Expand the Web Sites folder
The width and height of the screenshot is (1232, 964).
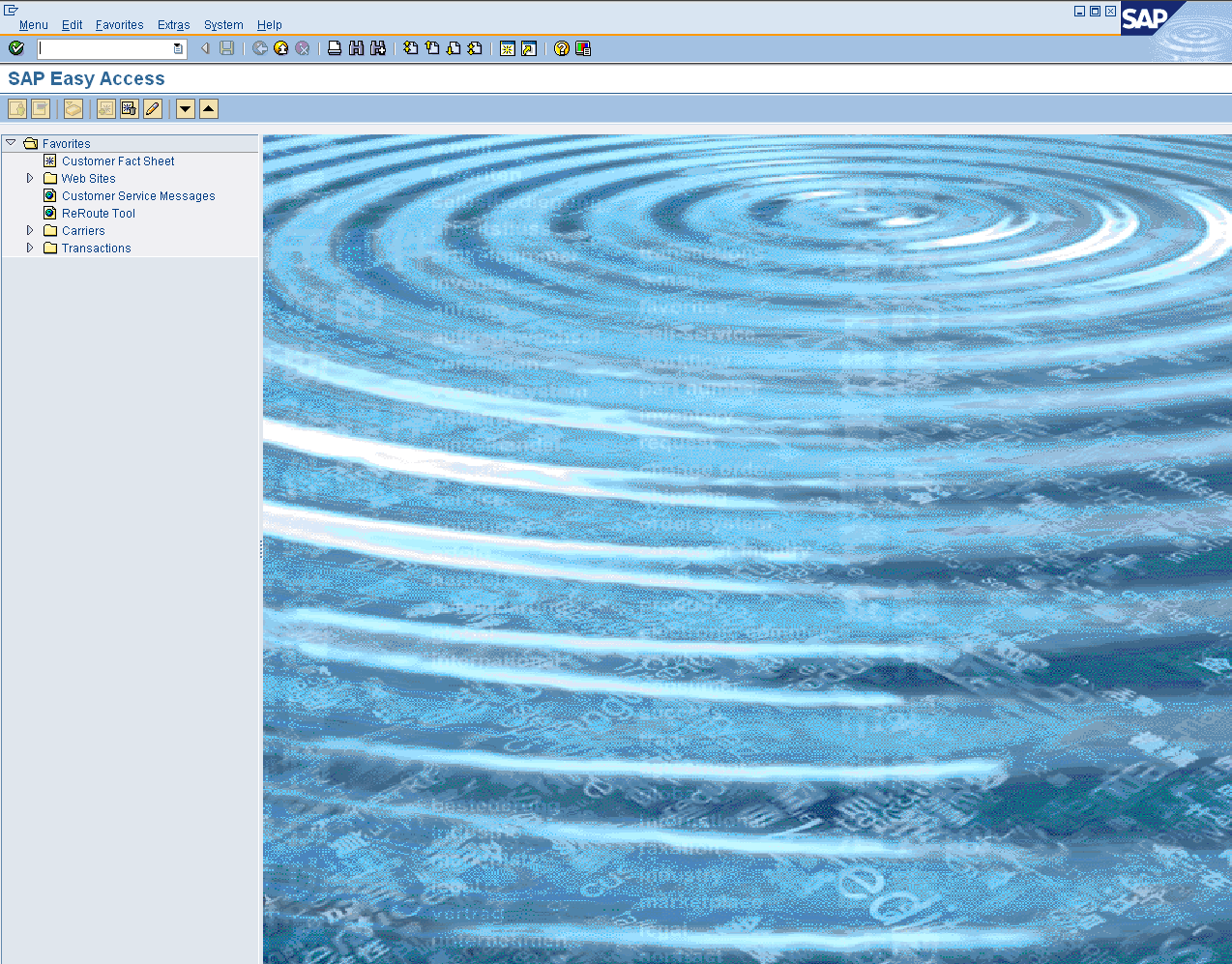(x=30, y=179)
